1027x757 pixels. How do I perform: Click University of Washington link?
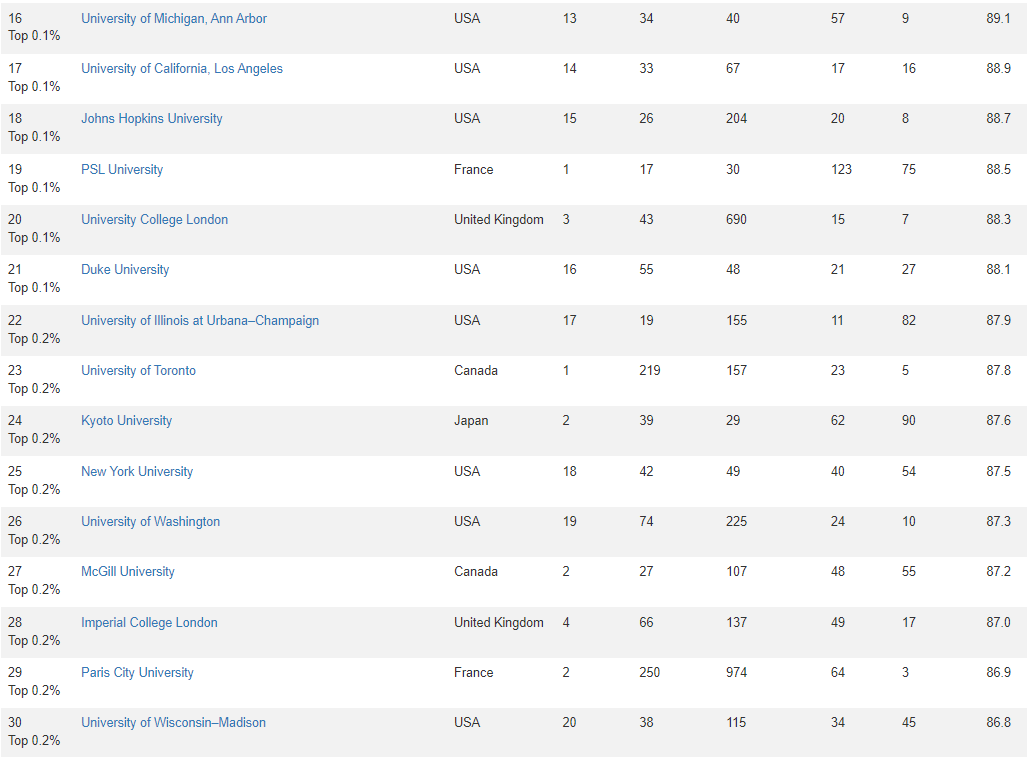pos(150,521)
